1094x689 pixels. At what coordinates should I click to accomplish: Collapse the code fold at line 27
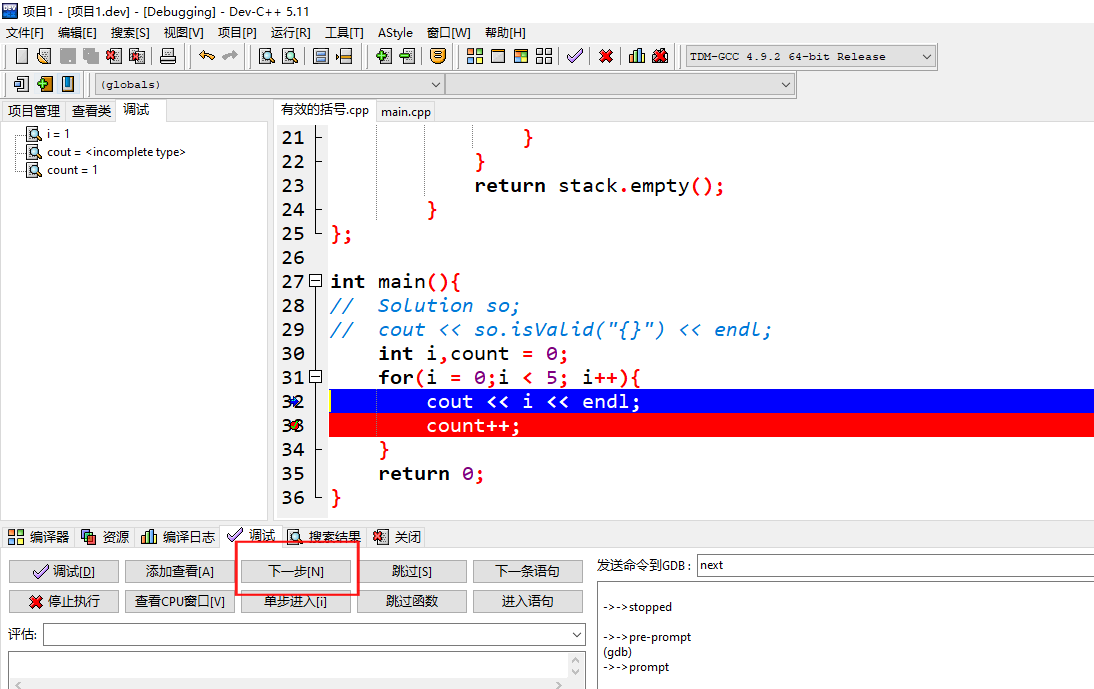pos(315,281)
